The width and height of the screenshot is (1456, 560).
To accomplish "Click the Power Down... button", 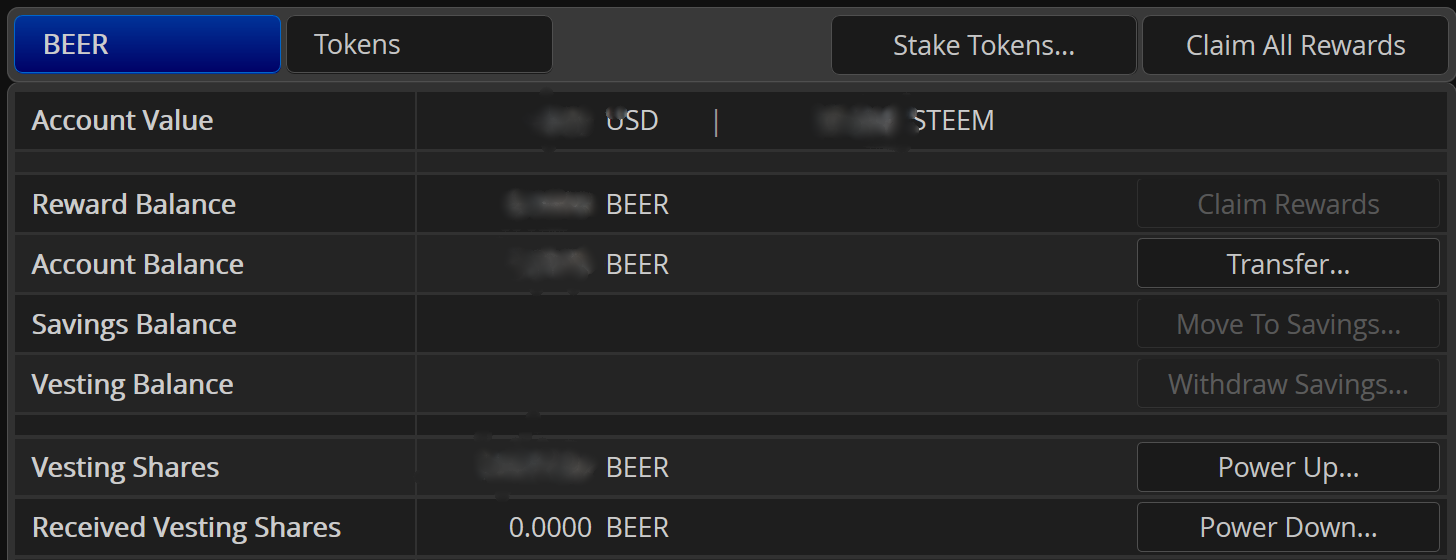I will point(1288,527).
